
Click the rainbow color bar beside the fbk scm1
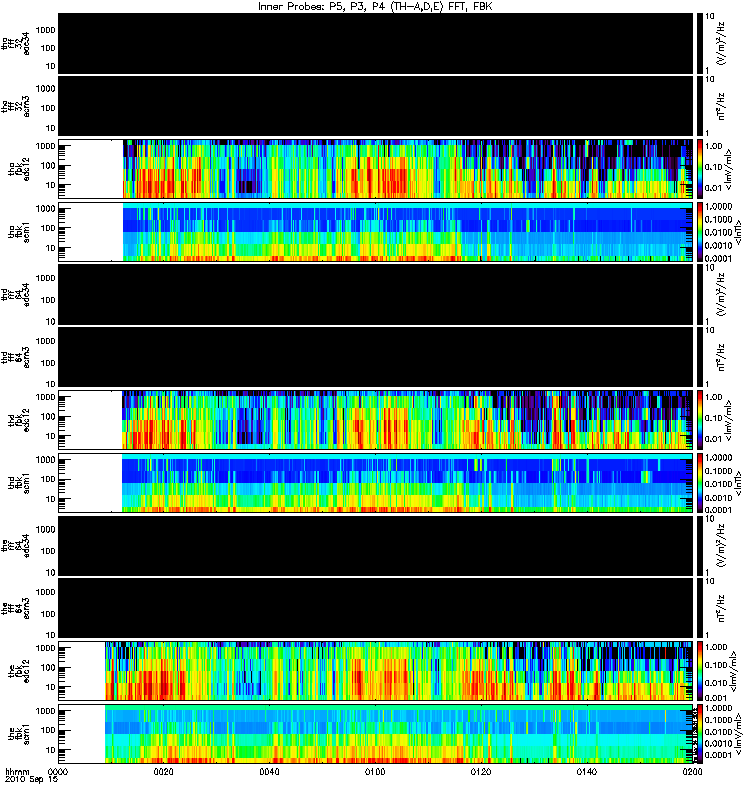[699, 734]
